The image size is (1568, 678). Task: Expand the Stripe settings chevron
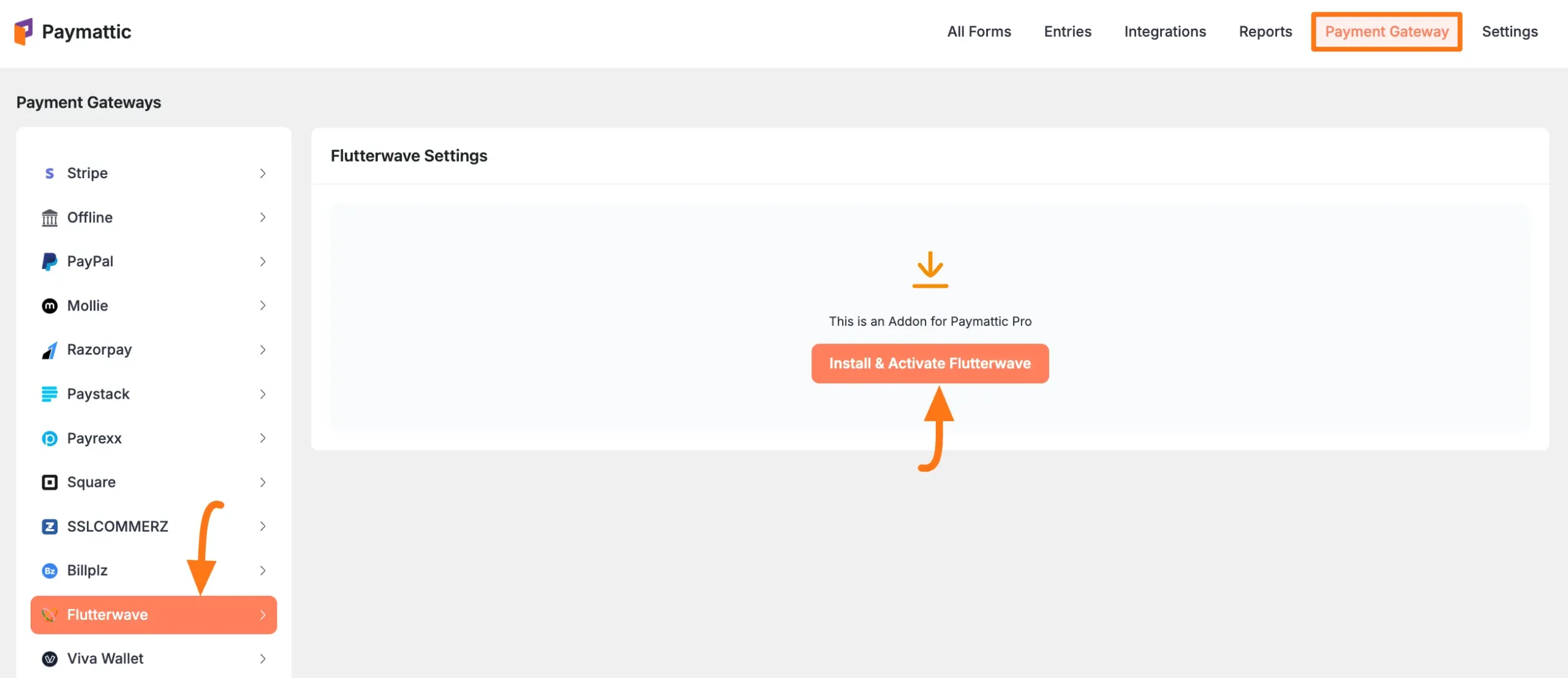point(263,173)
